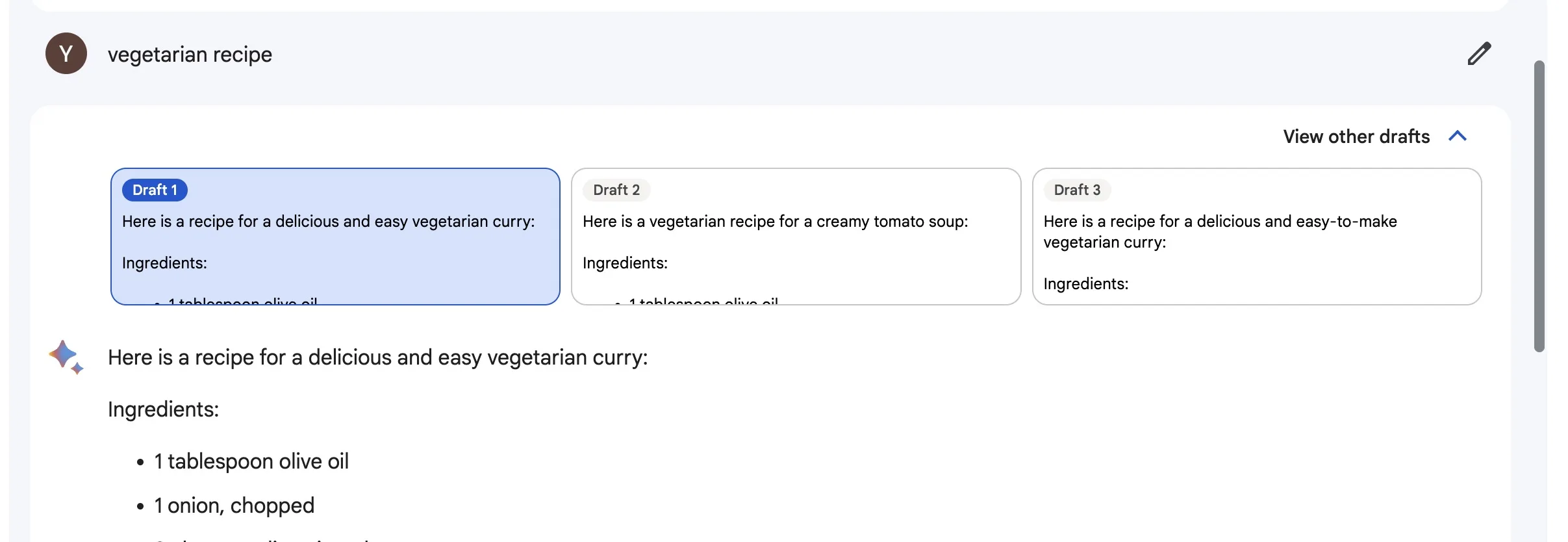Click the "1 onion, chopped" bullet item

(234, 506)
